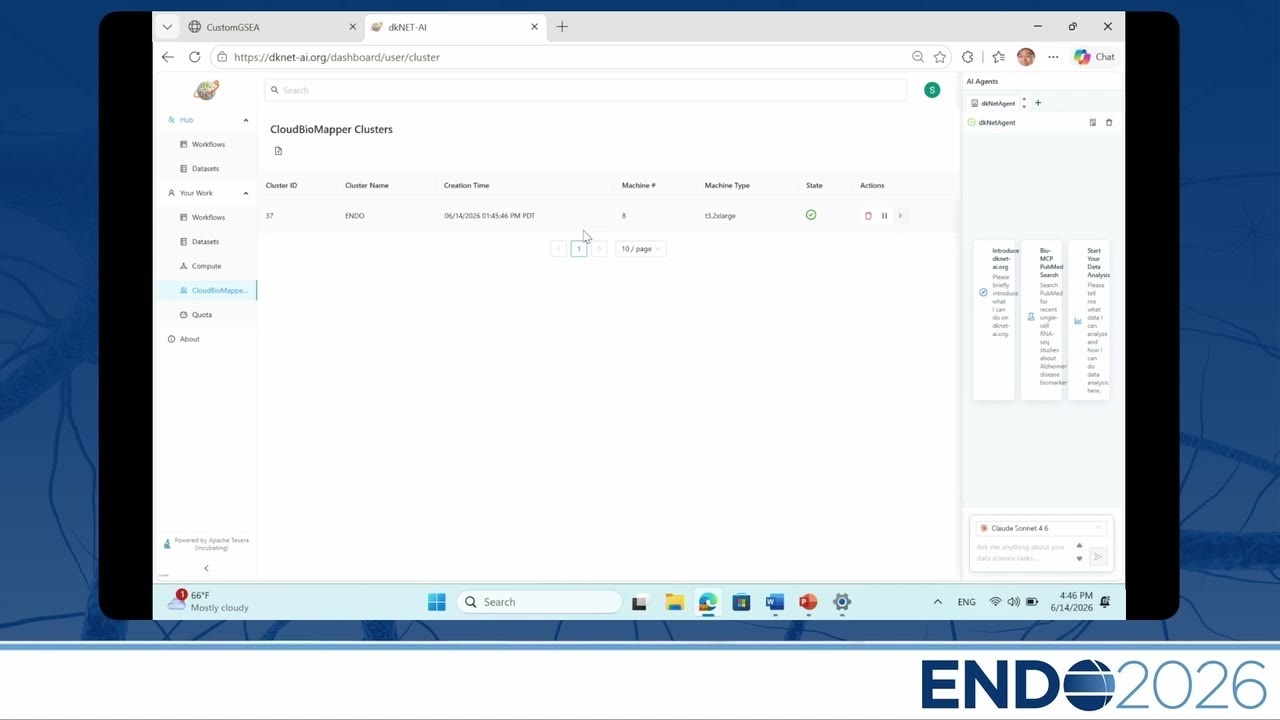
Task: Reload the dknet-ai.org page
Action: [x=194, y=57]
